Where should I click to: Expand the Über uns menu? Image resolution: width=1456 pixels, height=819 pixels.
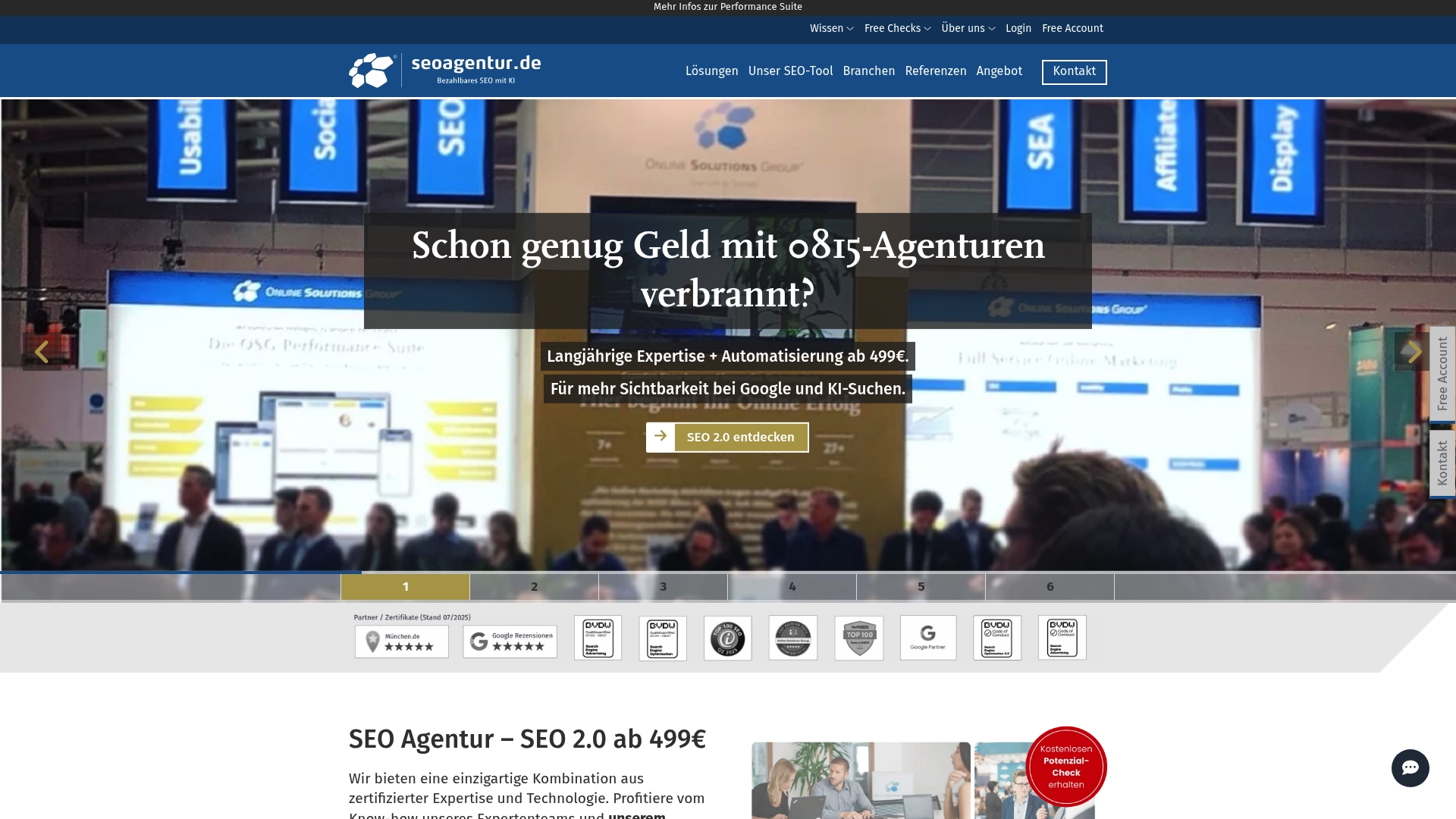tap(964, 28)
